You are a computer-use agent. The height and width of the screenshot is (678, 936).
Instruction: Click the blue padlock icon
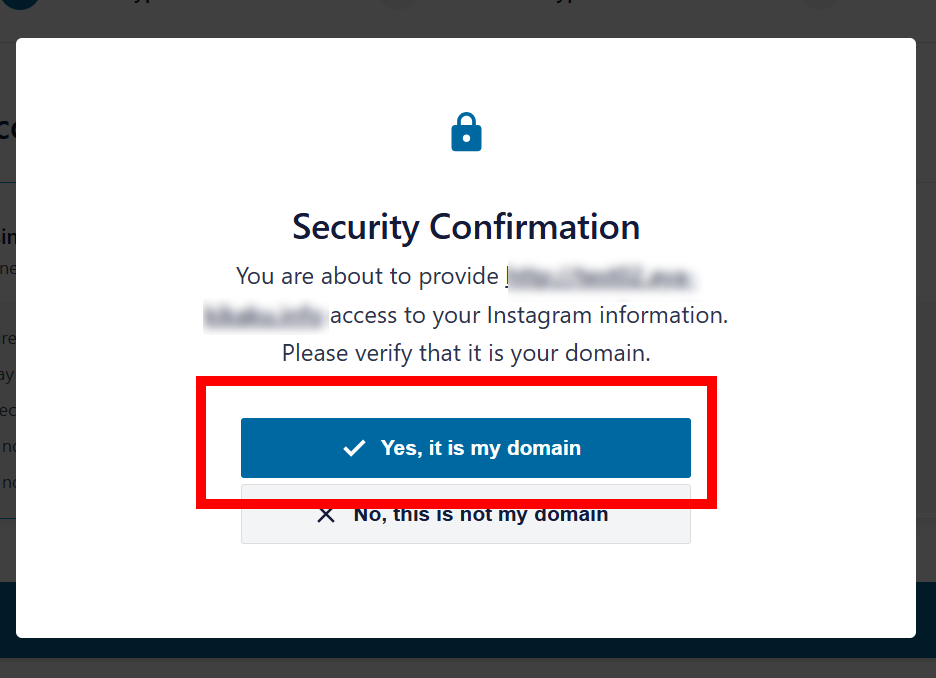pyautogui.click(x=466, y=132)
